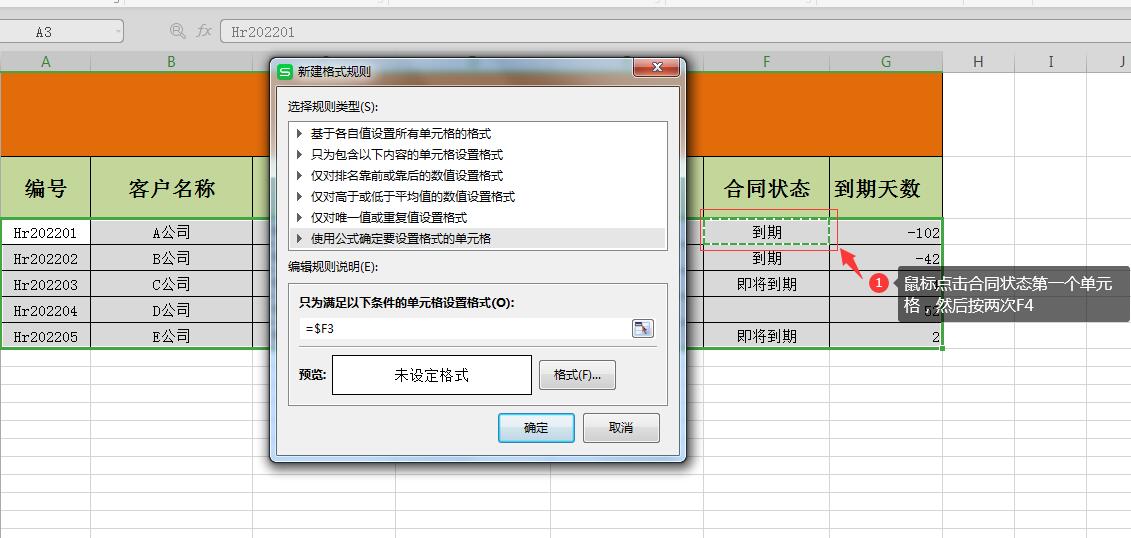1131x538 pixels.
Task: Select cell D公司
Action: tap(172, 310)
